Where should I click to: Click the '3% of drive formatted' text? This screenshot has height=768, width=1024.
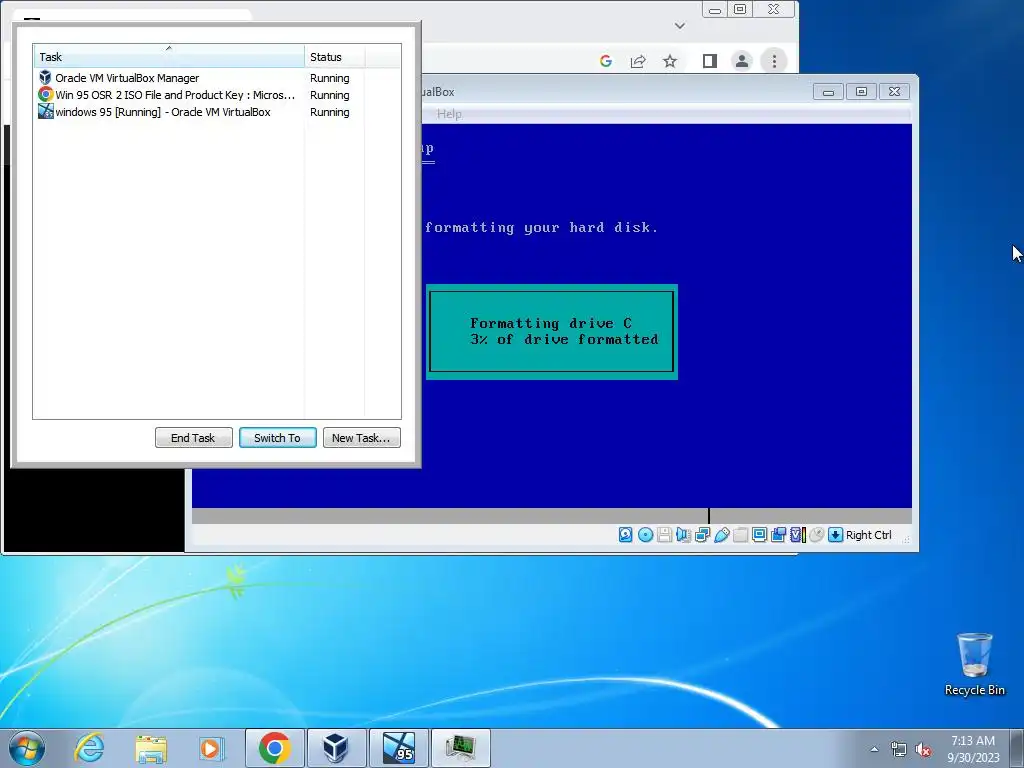click(x=564, y=339)
